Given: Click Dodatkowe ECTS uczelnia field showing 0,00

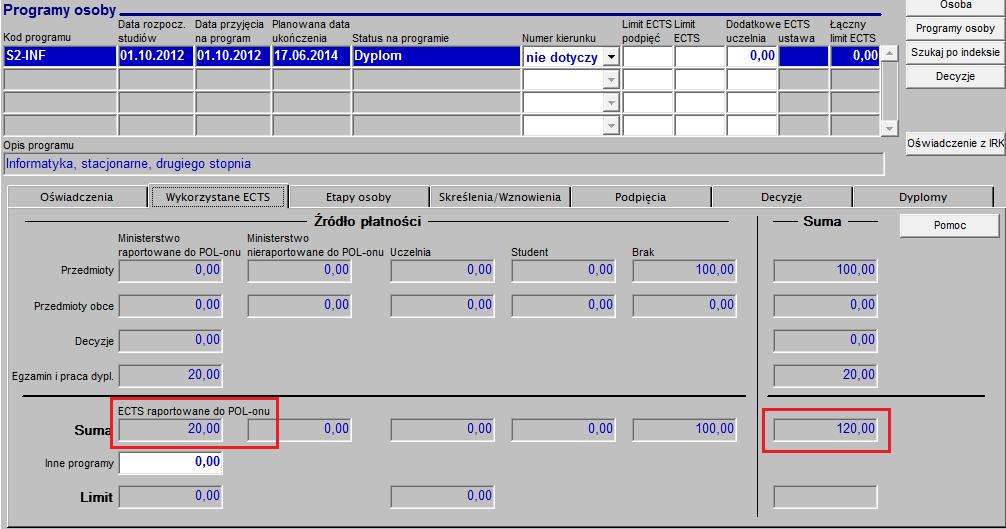Looking at the screenshot, I should [752, 56].
